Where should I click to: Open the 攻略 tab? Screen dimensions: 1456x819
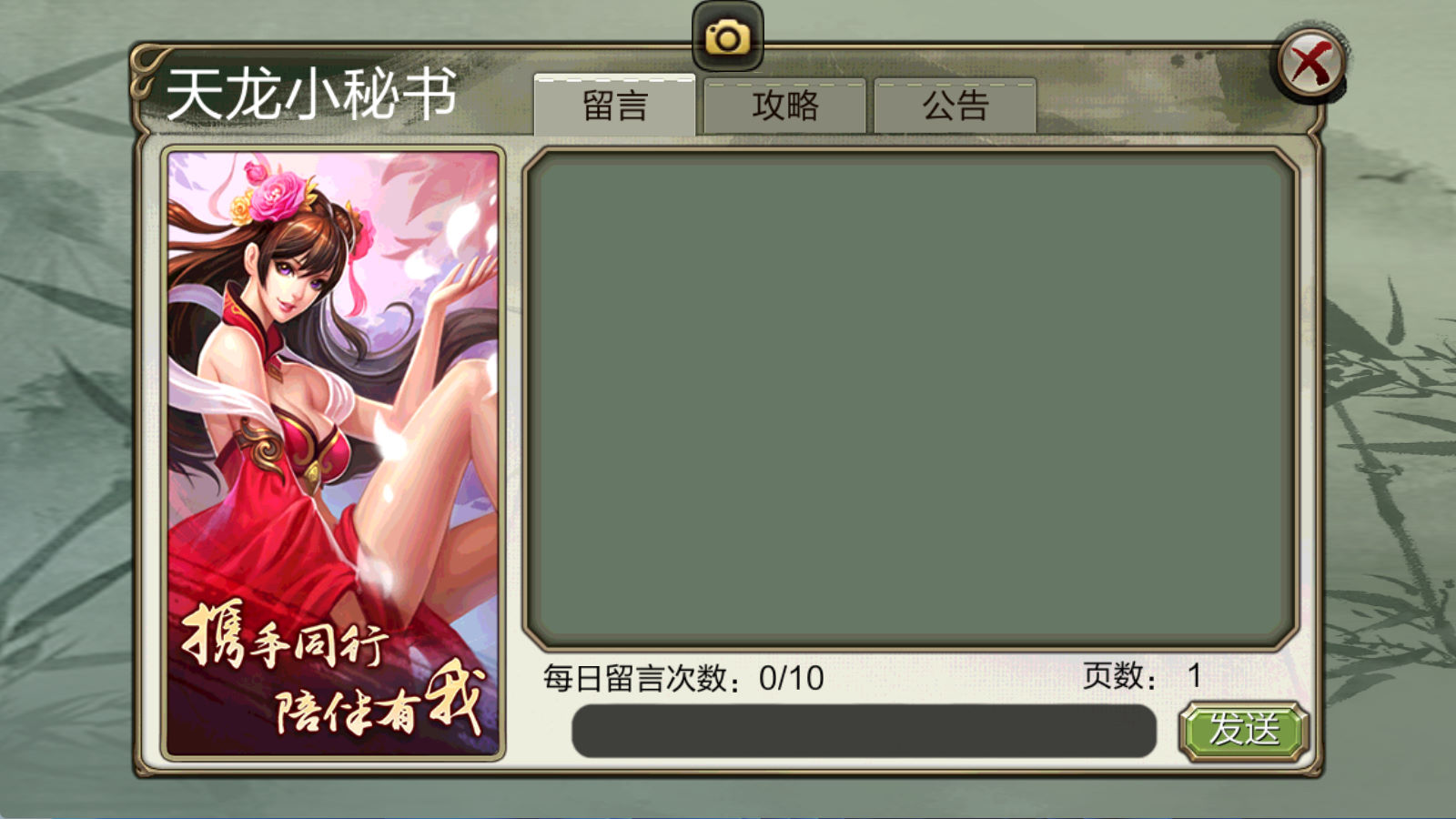(784, 106)
